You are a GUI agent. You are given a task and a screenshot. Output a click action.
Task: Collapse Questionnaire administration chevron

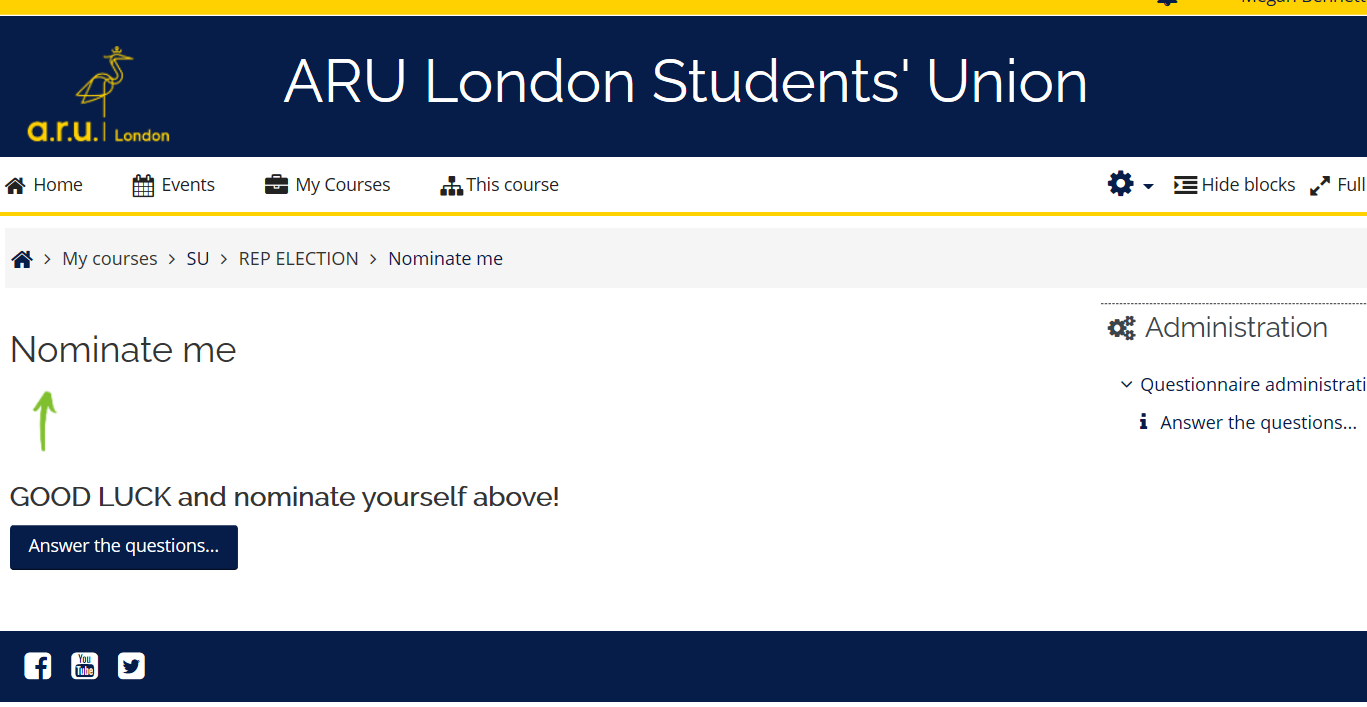(1127, 385)
